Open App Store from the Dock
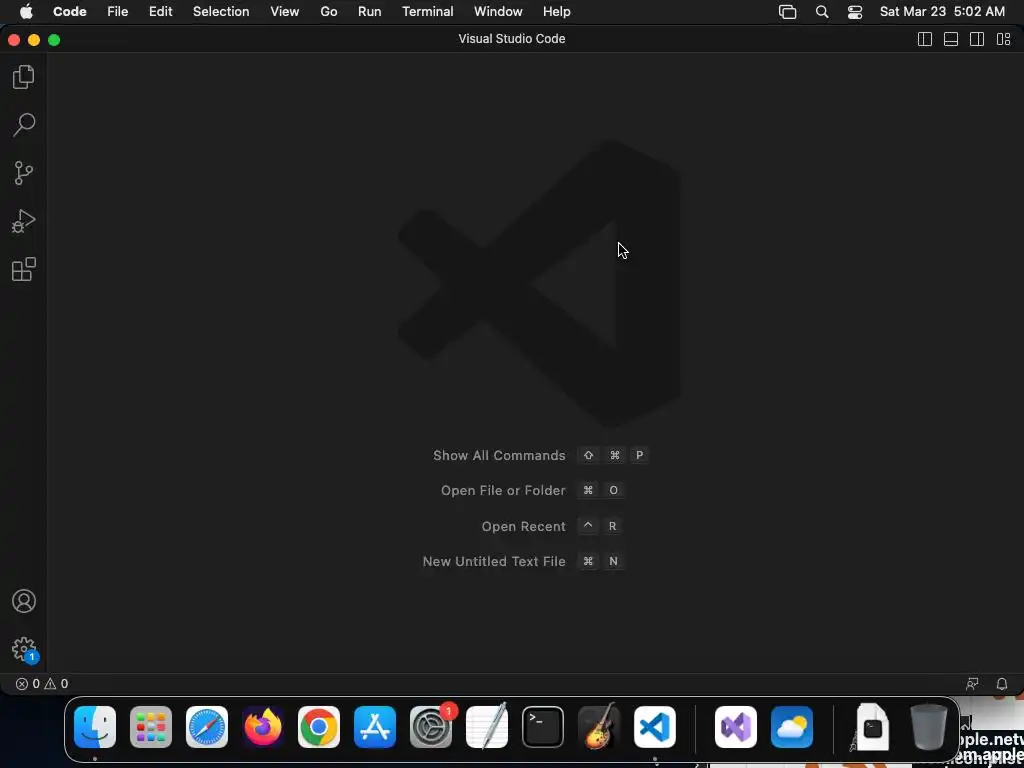 pos(375,727)
